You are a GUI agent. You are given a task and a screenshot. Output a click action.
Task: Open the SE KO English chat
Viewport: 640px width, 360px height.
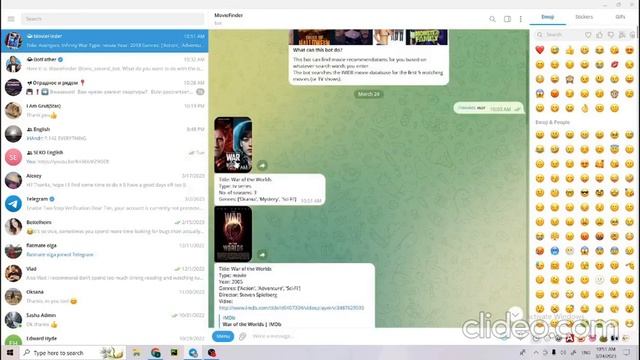click(x=104, y=157)
